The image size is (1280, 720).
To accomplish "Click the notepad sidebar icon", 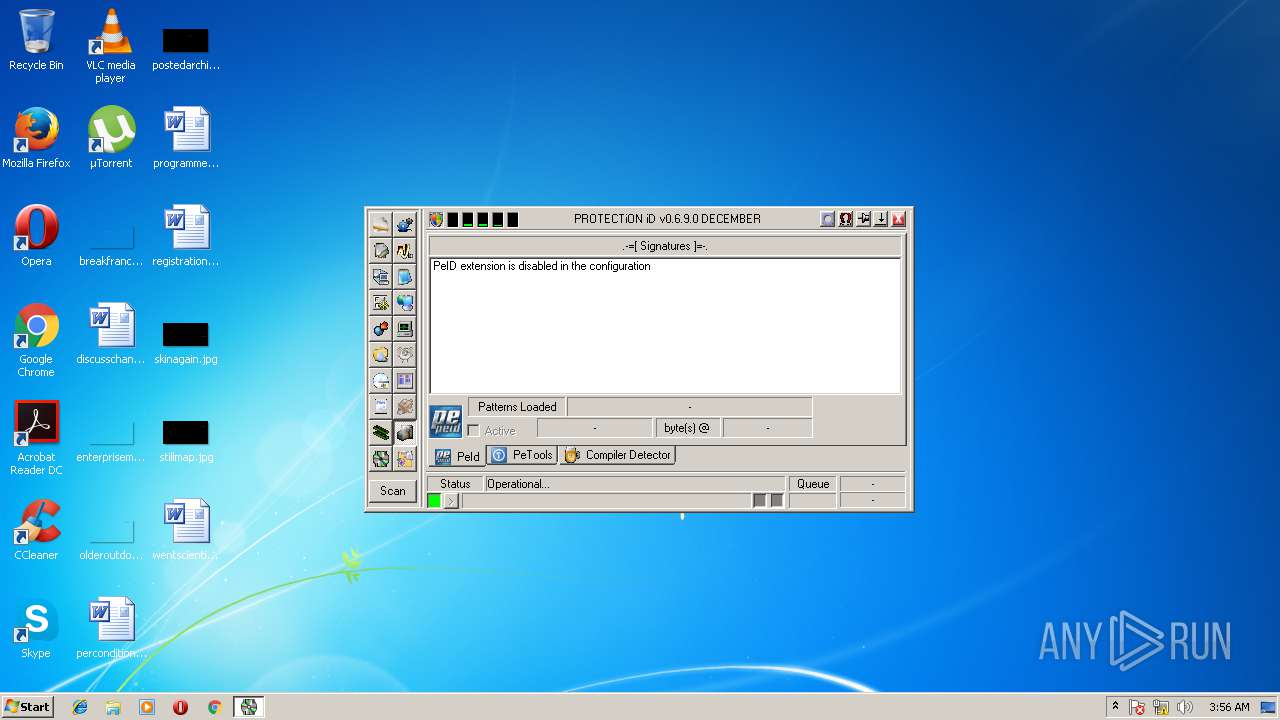I will point(380,406).
